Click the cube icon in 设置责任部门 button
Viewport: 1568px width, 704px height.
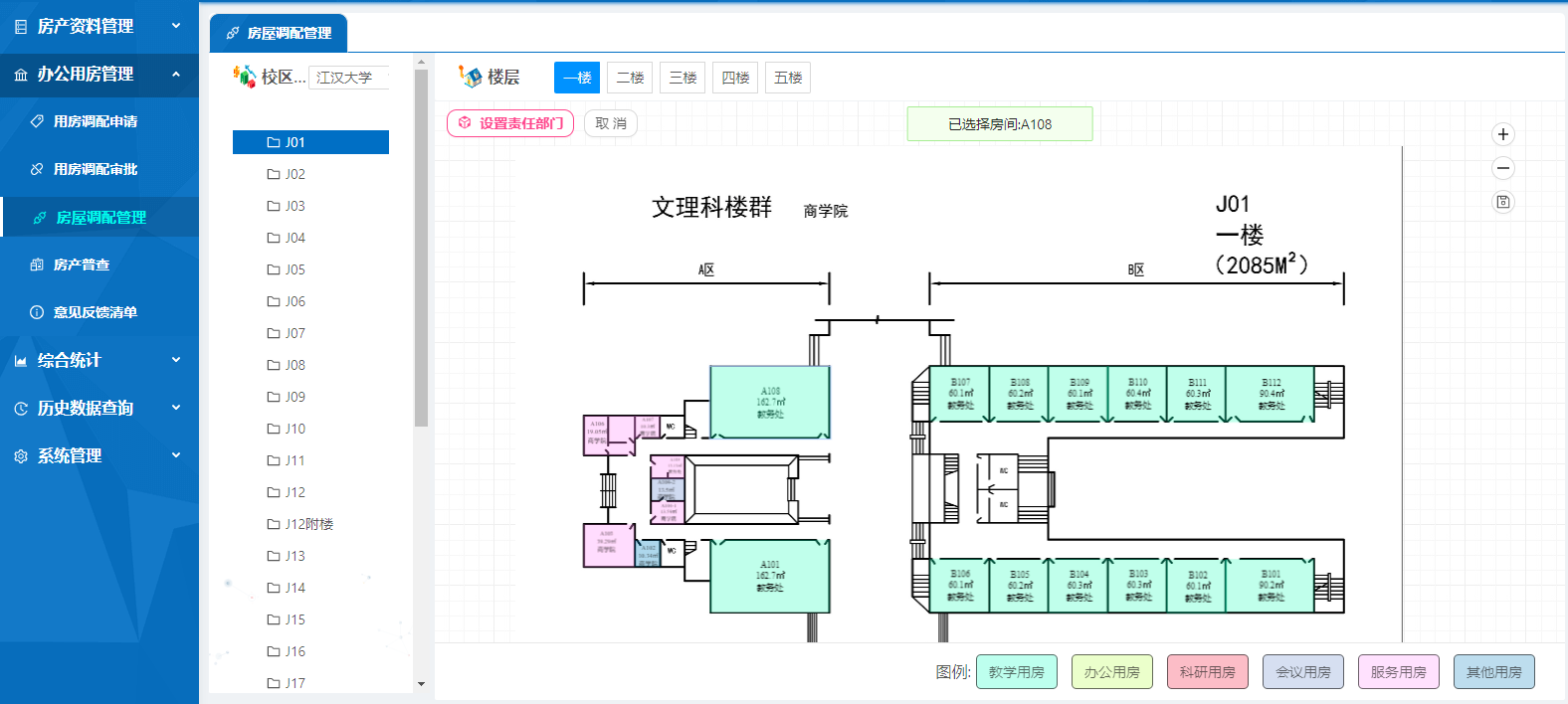click(x=465, y=123)
